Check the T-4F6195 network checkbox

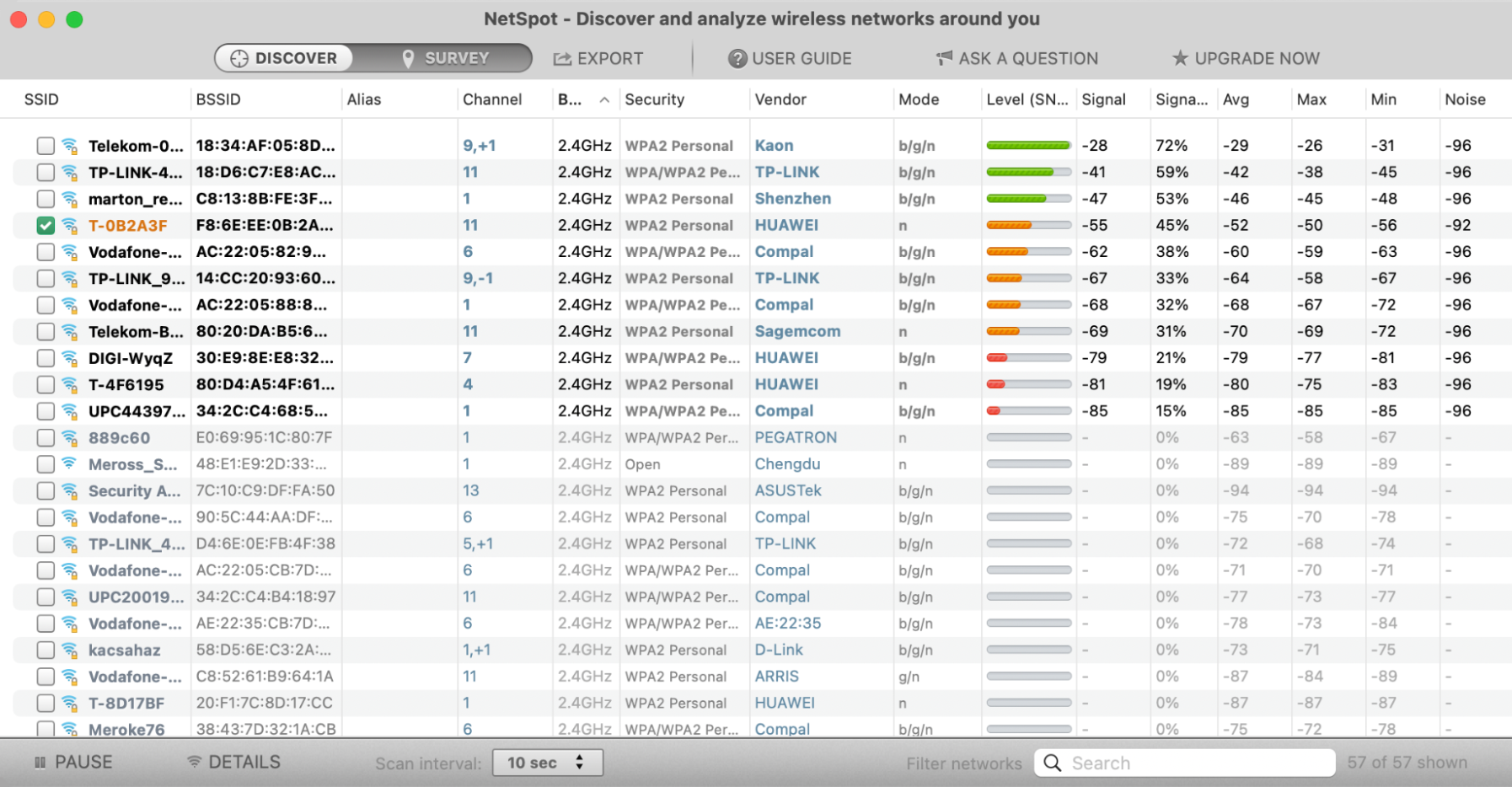[x=46, y=385]
